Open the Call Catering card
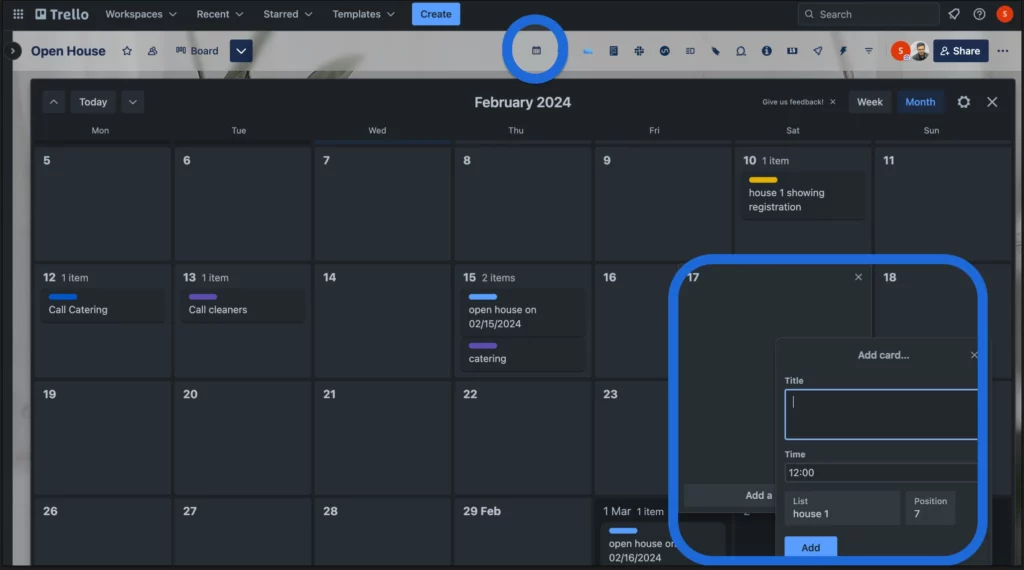Screen dimensions: 1024x570 [x=102, y=305]
